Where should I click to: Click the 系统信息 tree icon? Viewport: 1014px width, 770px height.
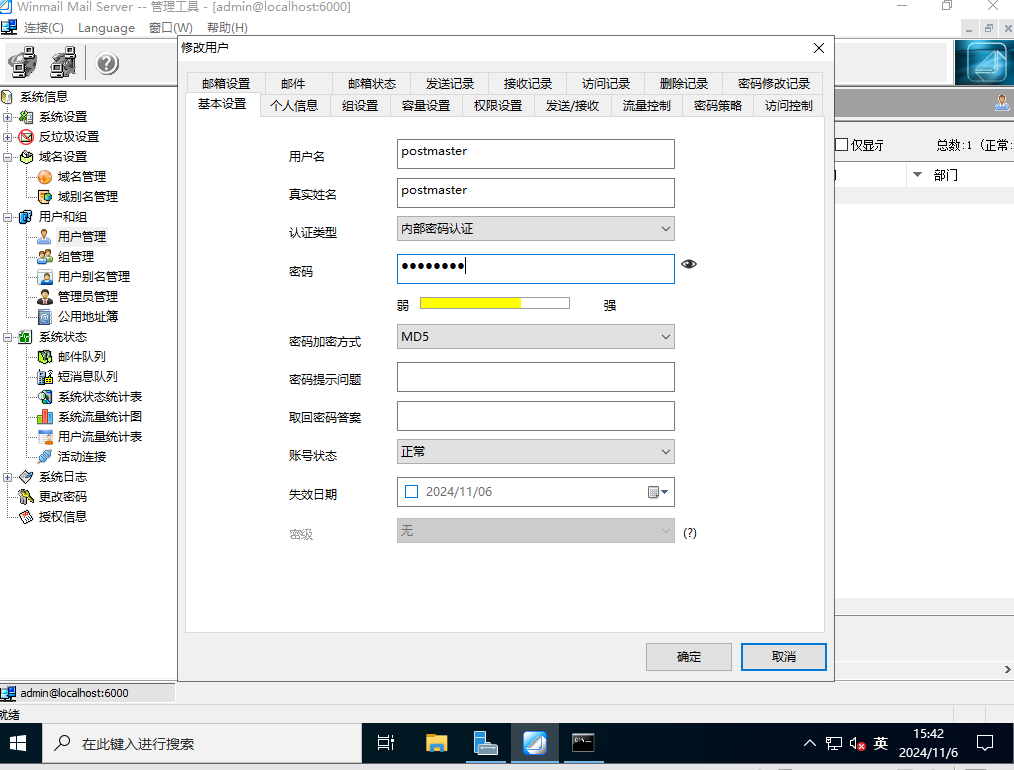(x=7, y=97)
